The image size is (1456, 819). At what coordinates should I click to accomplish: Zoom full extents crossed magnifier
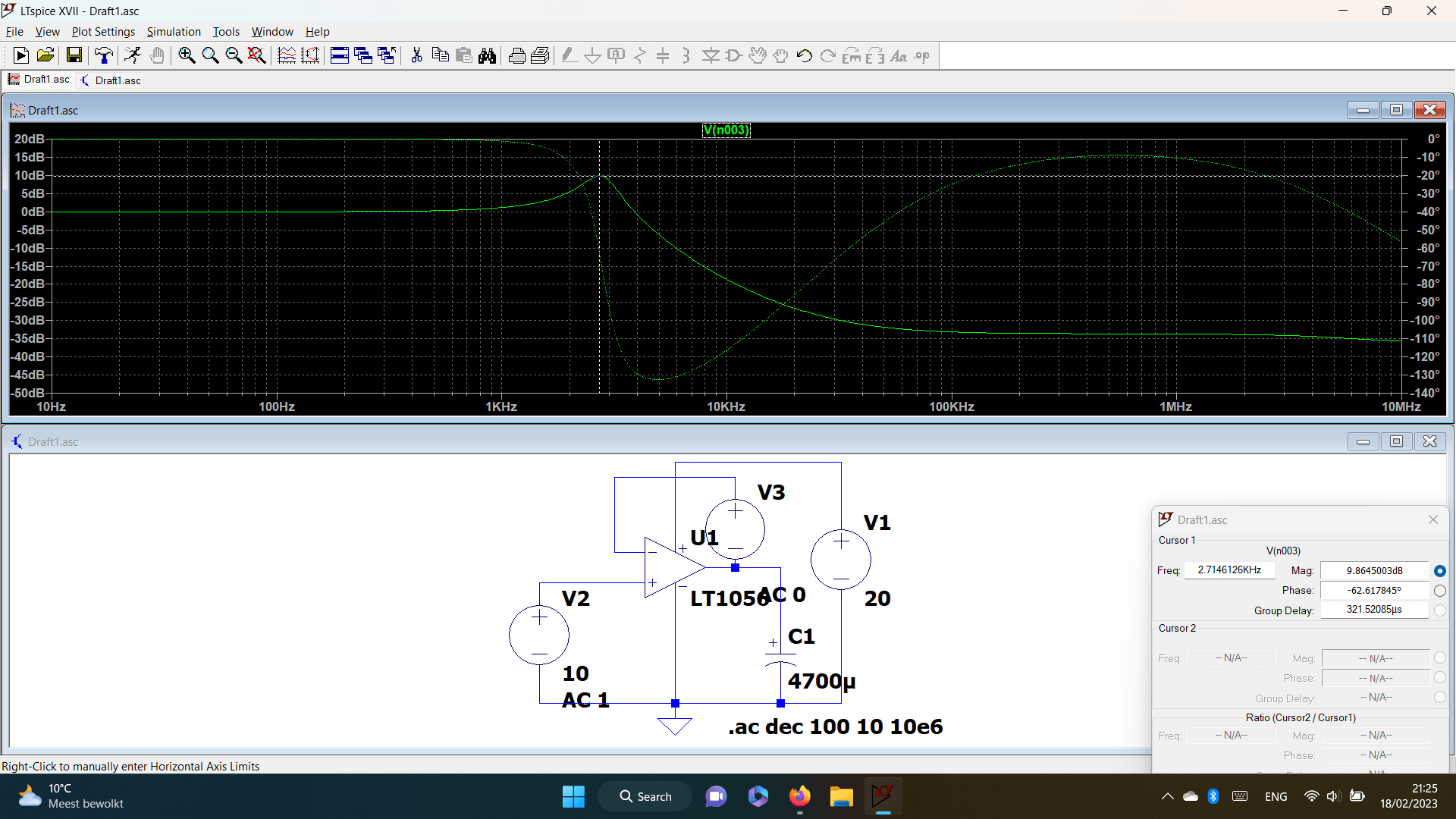(x=257, y=55)
